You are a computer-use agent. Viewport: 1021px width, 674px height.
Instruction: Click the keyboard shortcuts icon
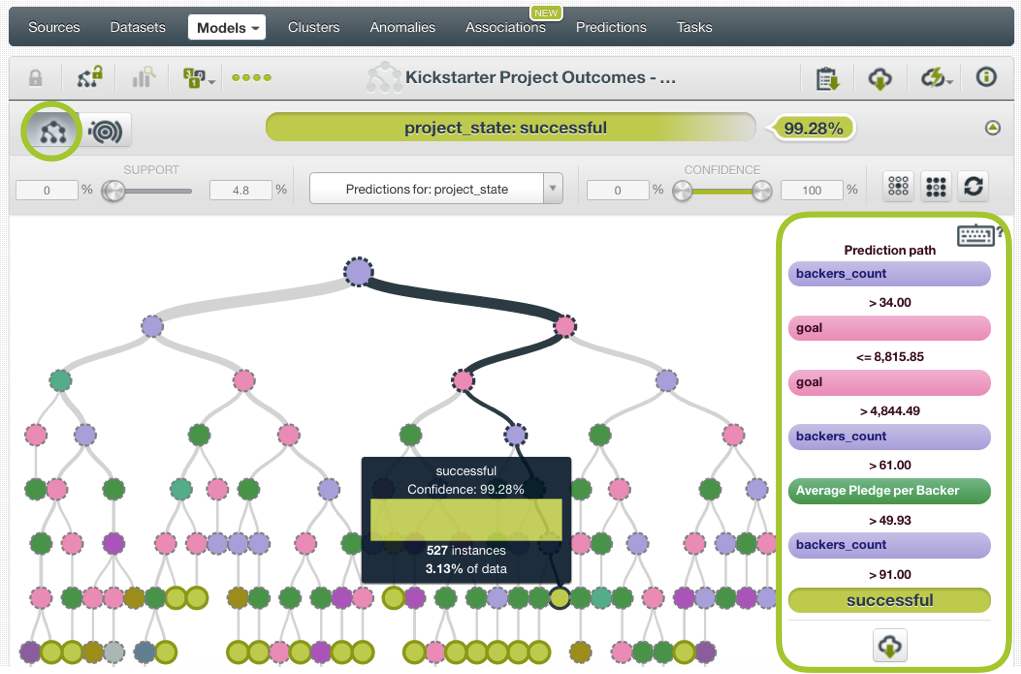pyautogui.click(x=975, y=234)
